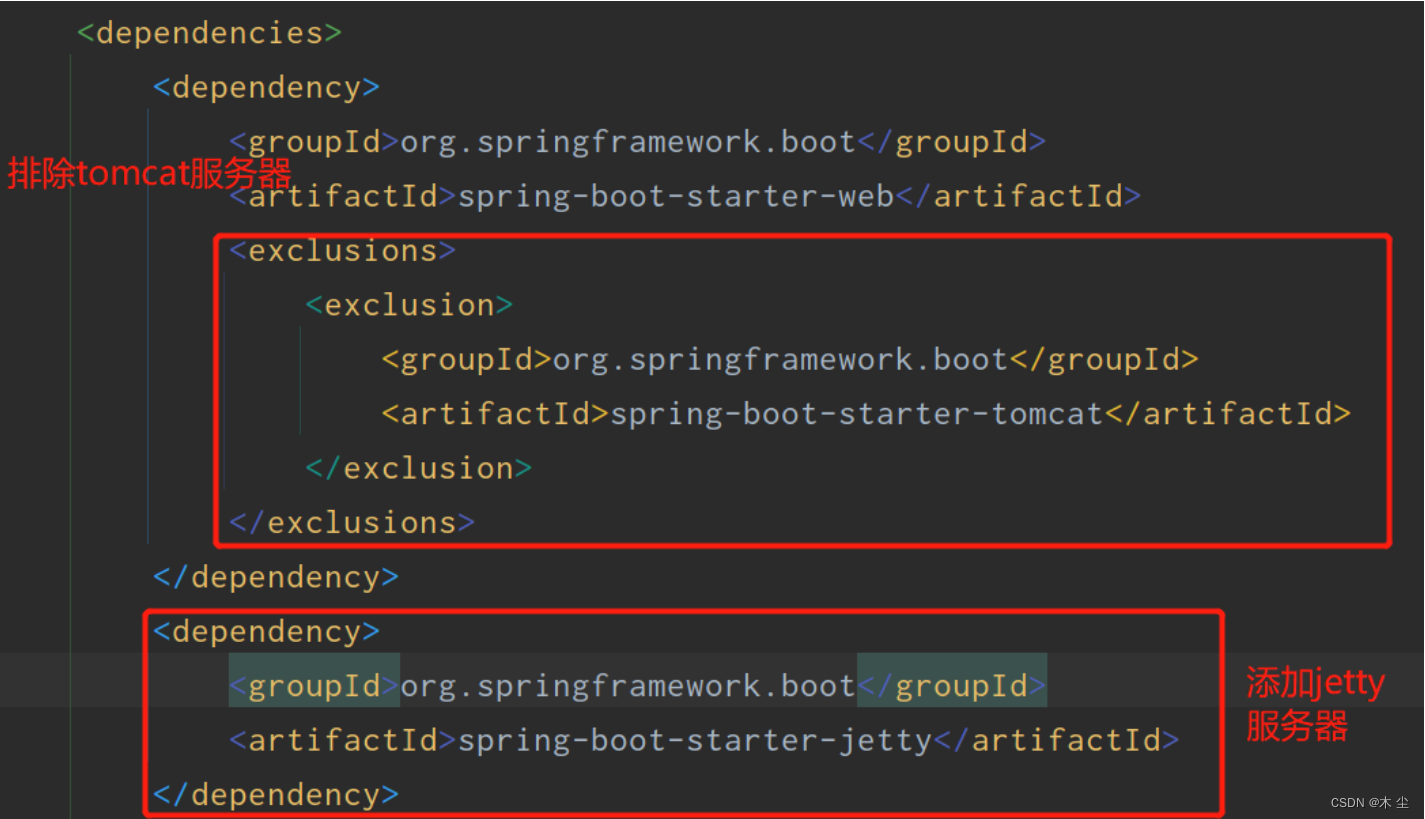The width and height of the screenshot is (1425, 819).
Task: Click the highlighted groupId line for jetty
Action: [638, 686]
